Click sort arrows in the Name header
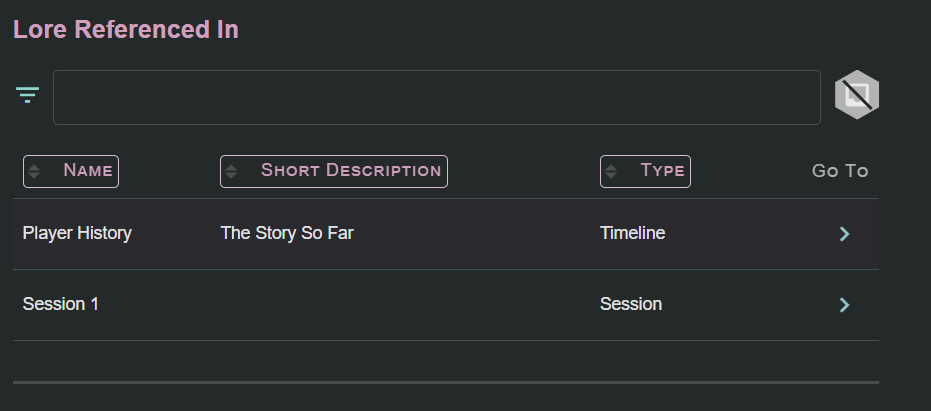This screenshot has width=931, height=411. (x=34, y=171)
